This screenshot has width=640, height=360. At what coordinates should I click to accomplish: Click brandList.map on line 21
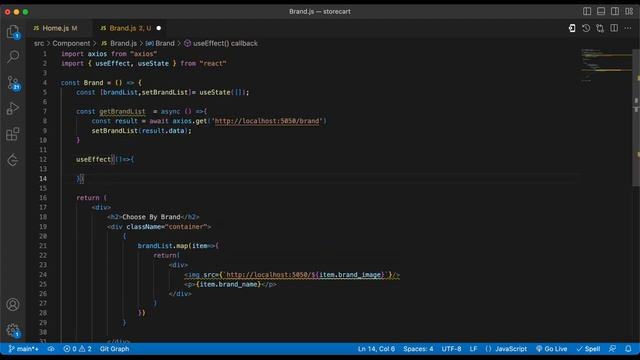point(162,246)
